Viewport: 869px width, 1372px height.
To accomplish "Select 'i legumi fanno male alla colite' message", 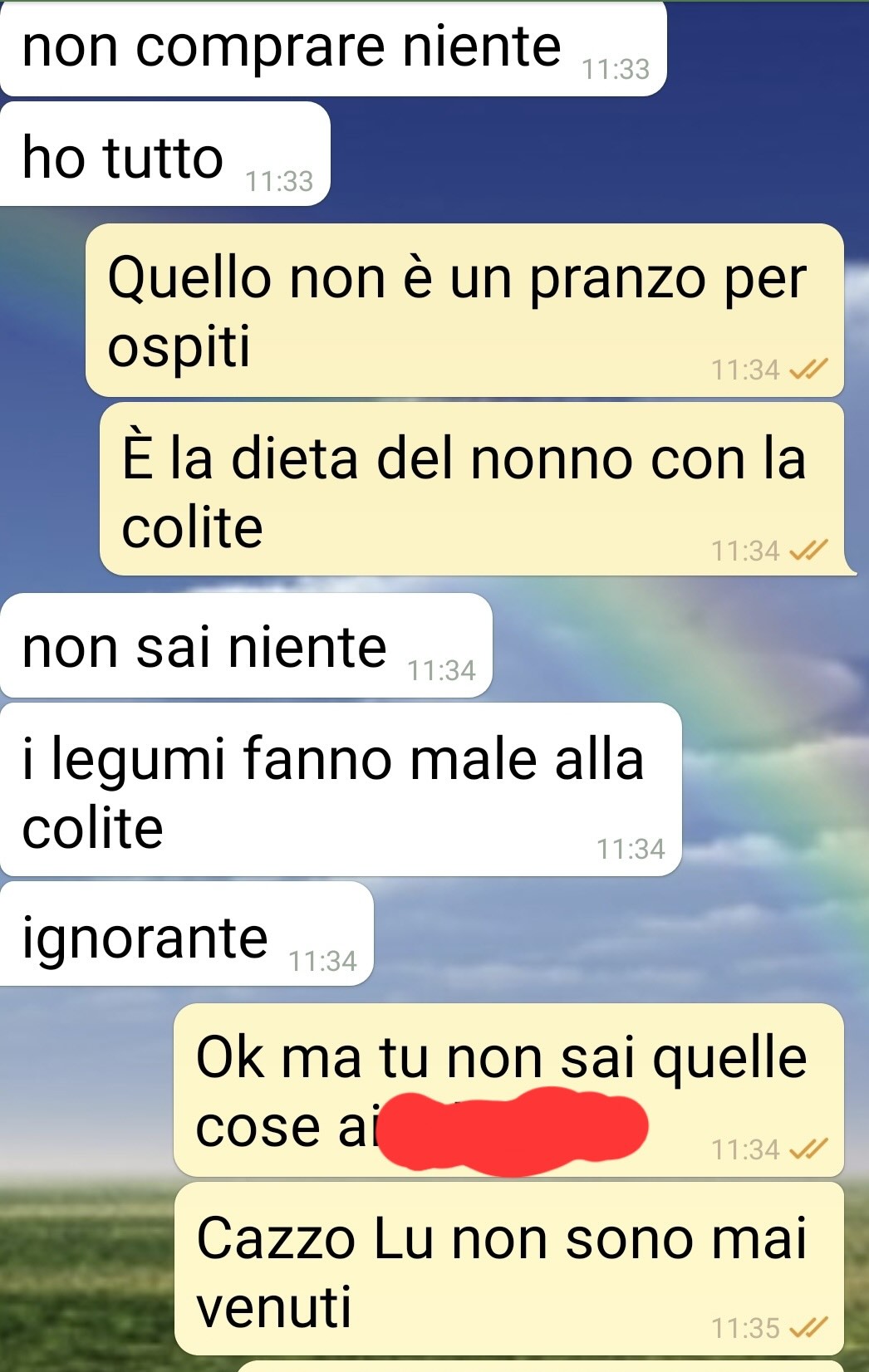I will pos(341,789).
